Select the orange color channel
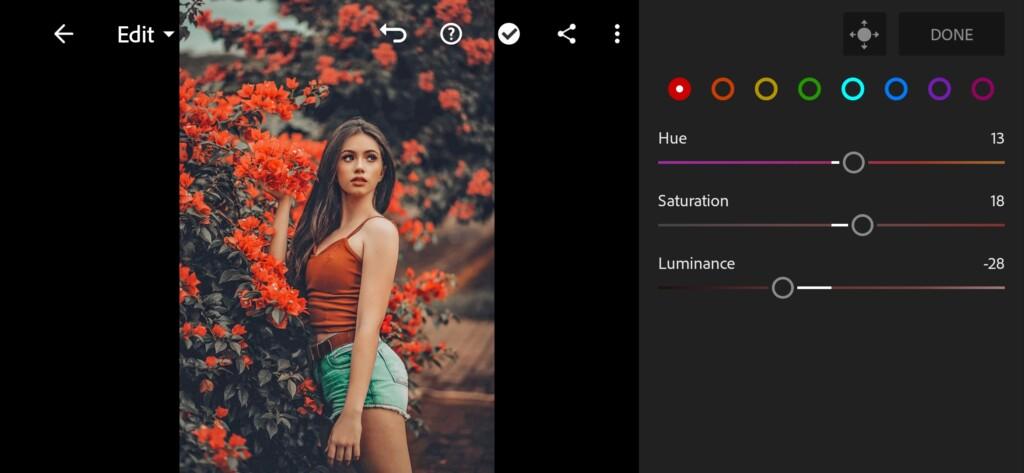Screen dimensions: 1024x473 click(723, 89)
